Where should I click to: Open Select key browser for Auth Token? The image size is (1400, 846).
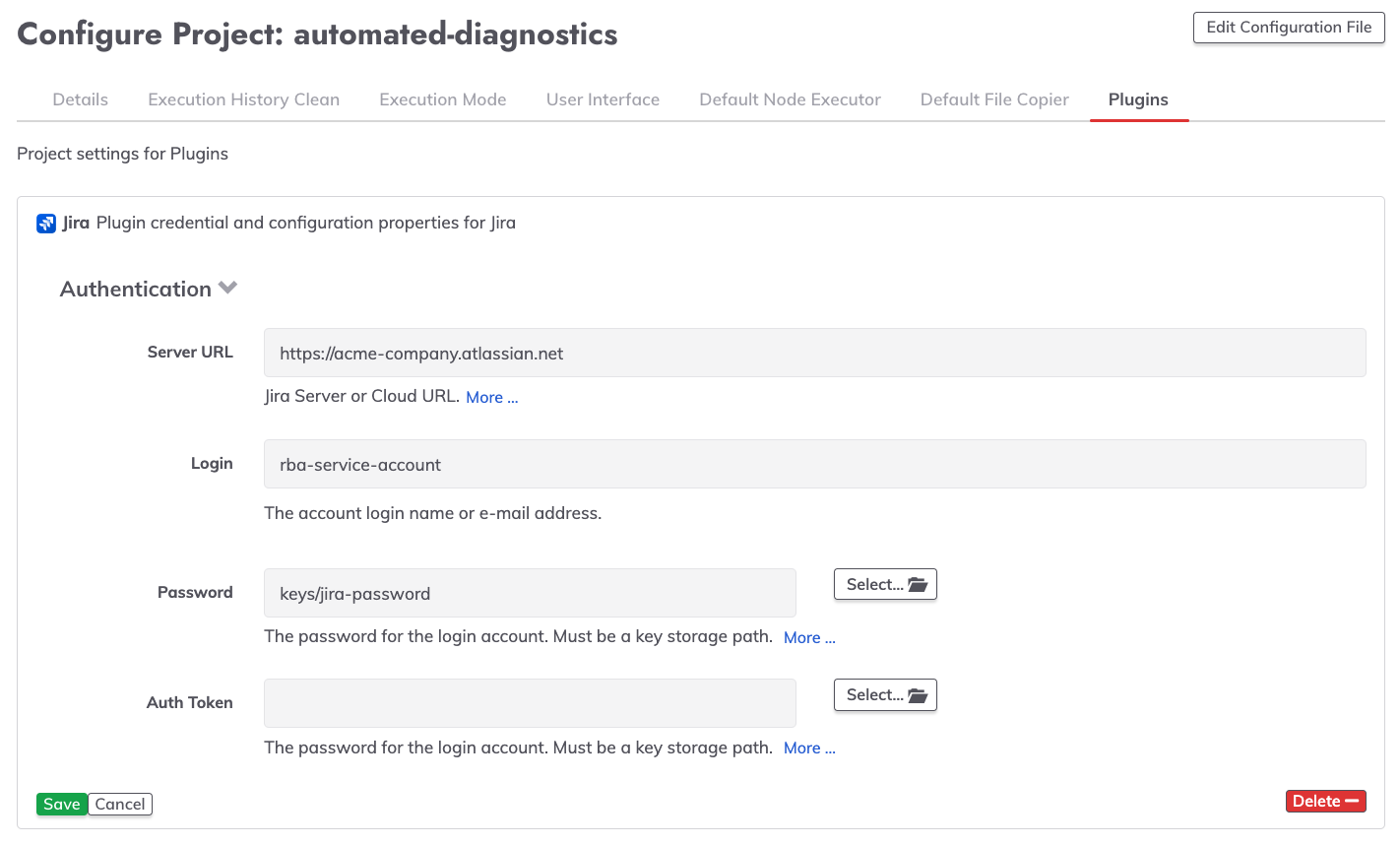pyautogui.click(x=885, y=694)
